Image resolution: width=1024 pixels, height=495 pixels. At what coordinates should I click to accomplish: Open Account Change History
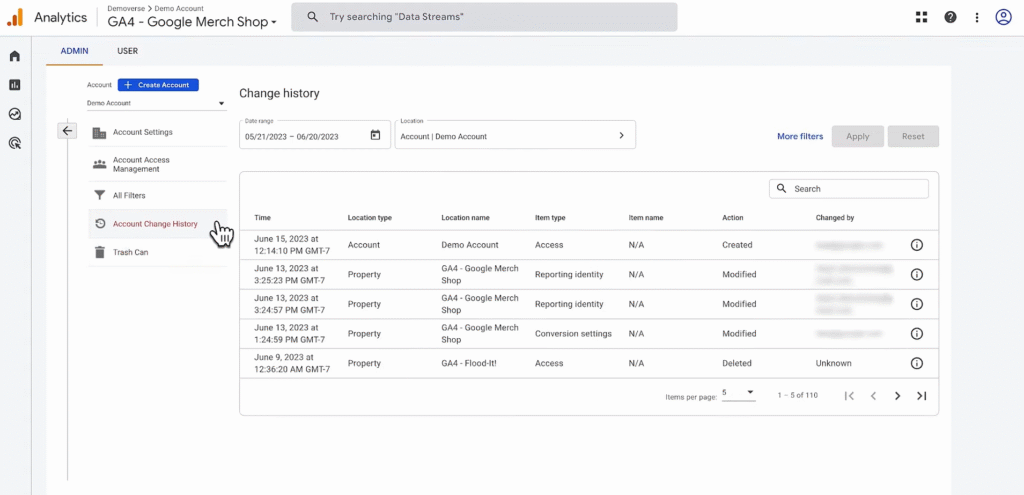click(157, 224)
